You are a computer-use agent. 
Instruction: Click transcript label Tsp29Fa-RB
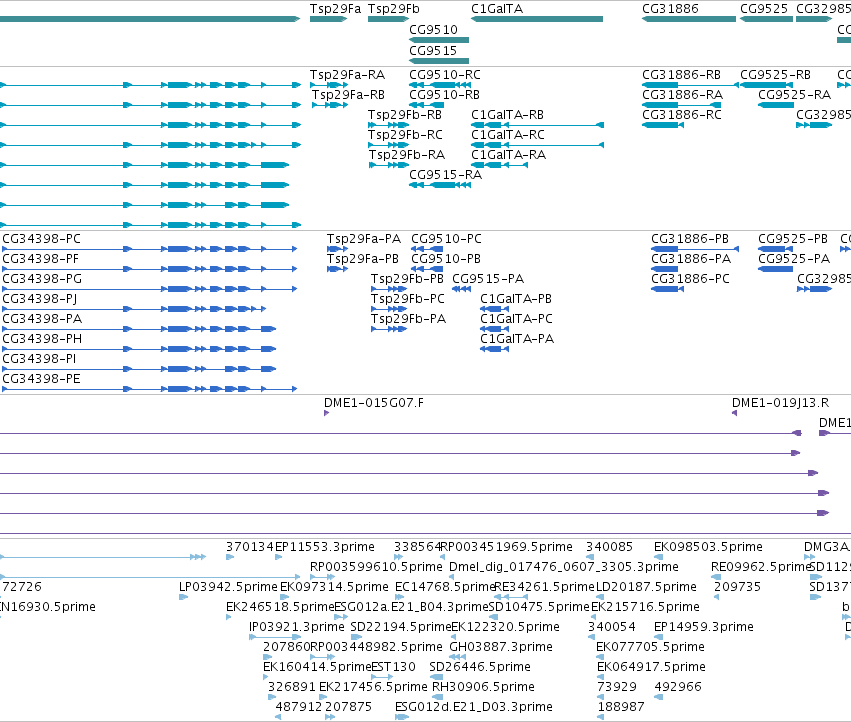pyautogui.click(x=348, y=94)
